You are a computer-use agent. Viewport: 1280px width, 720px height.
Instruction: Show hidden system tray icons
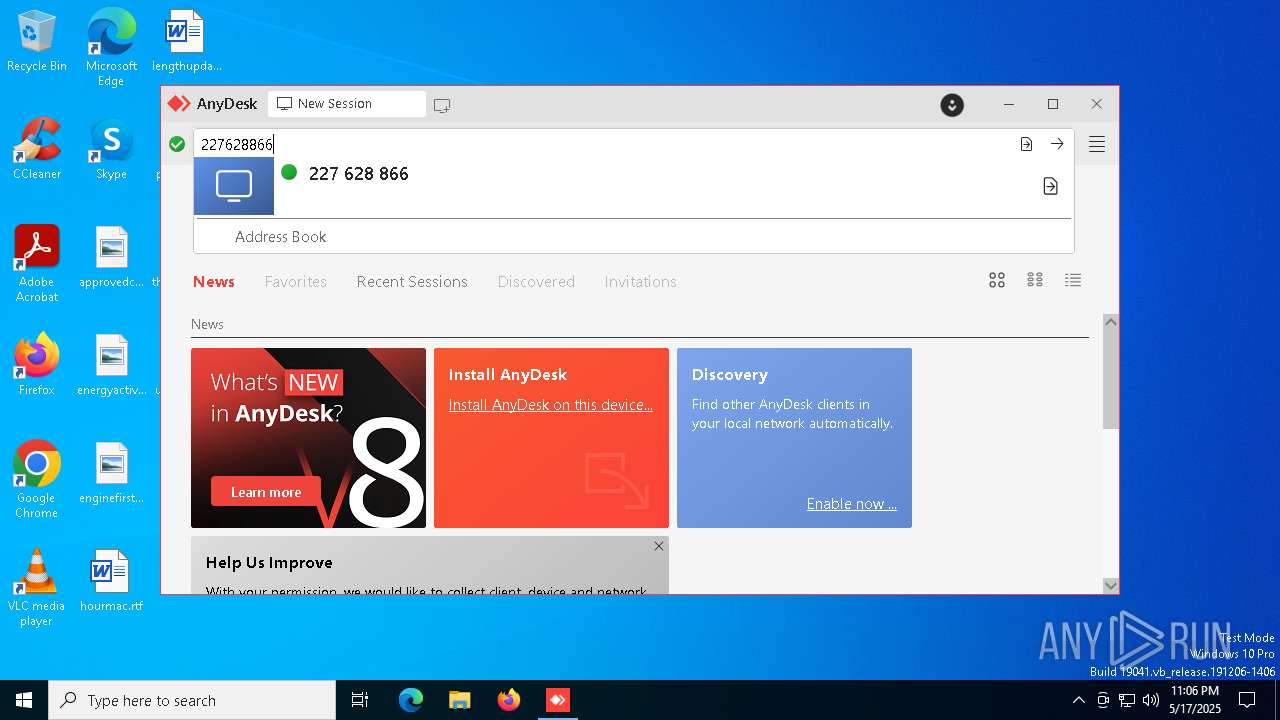pos(1078,700)
